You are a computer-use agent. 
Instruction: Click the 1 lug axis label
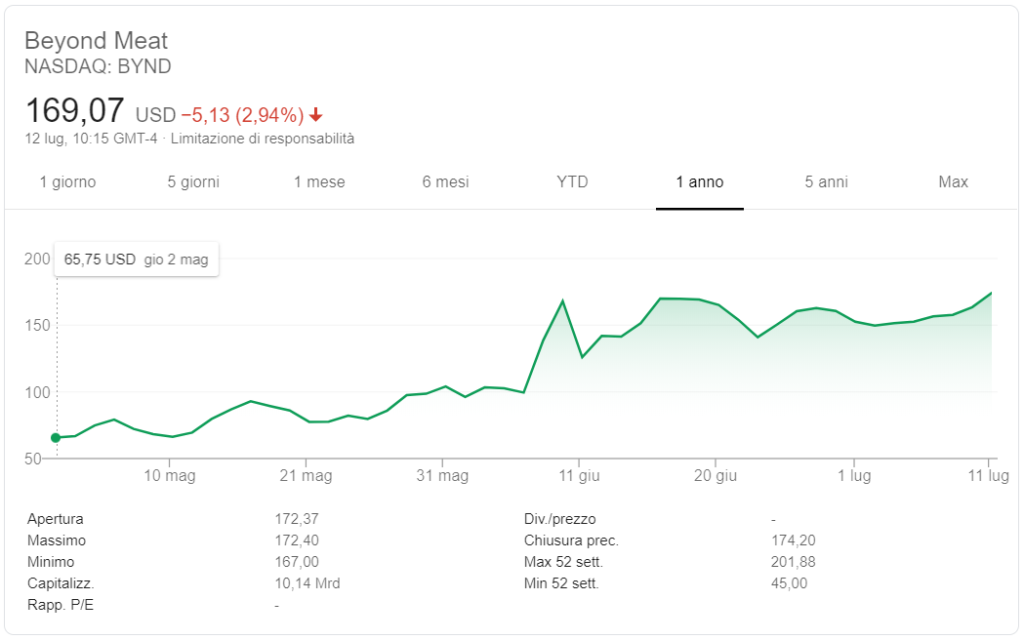pyautogui.click(x=854, y=476)
